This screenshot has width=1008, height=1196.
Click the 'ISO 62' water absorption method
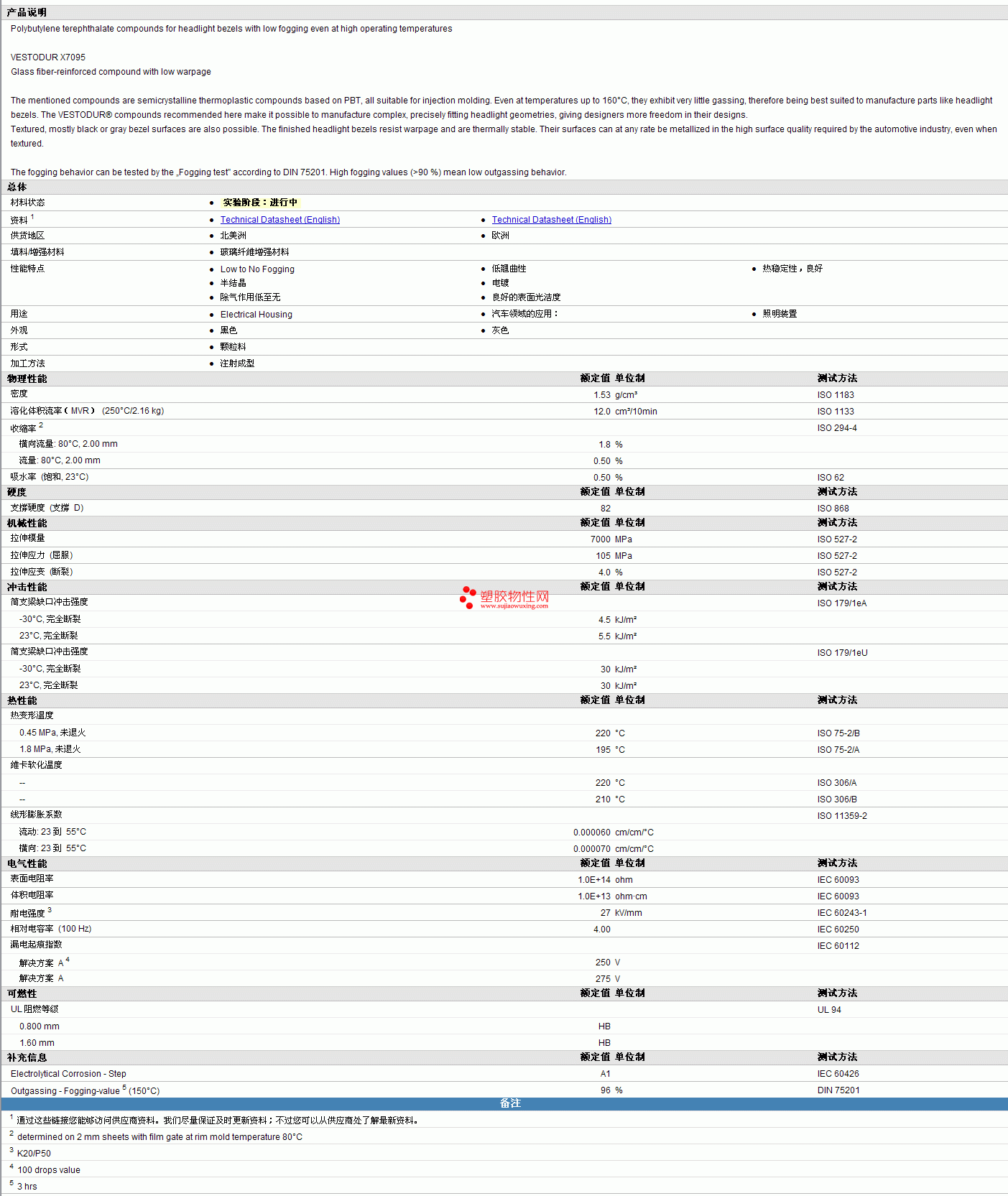831,478
